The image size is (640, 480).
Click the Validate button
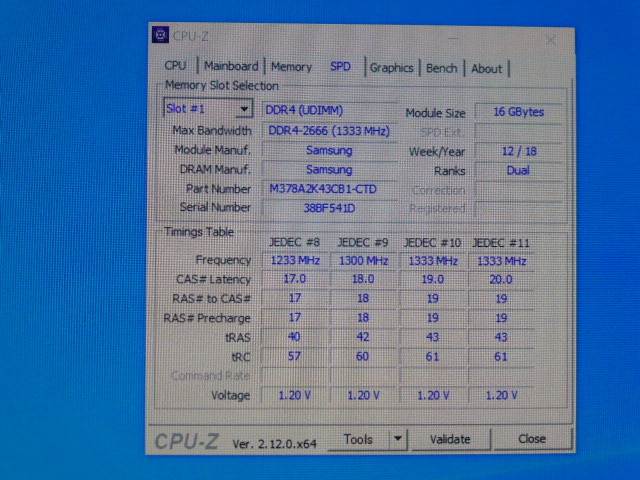click(450, 439)
